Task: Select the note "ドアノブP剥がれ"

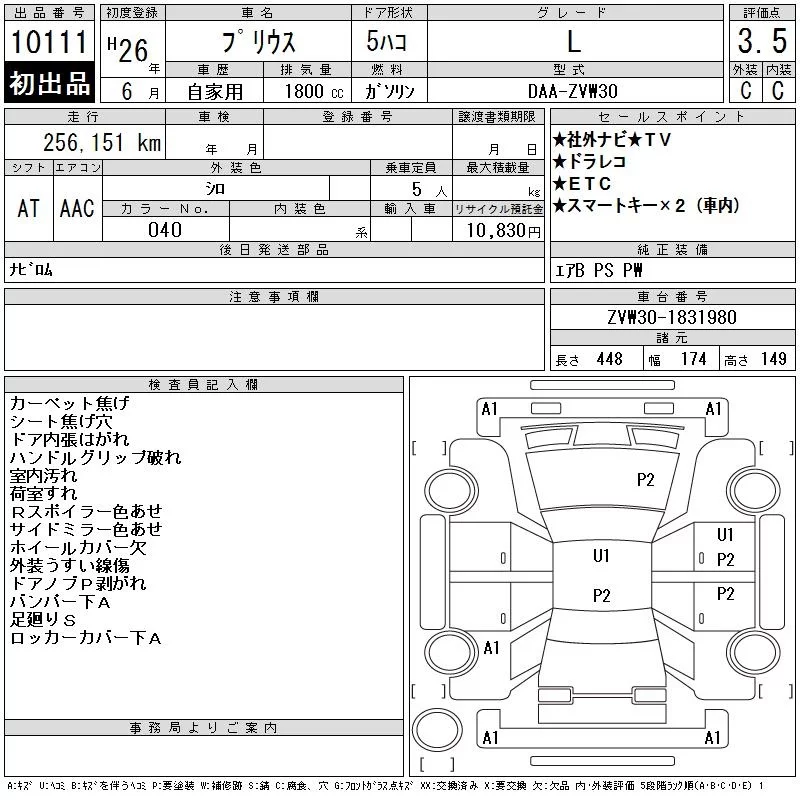Action: coord(79,584)
